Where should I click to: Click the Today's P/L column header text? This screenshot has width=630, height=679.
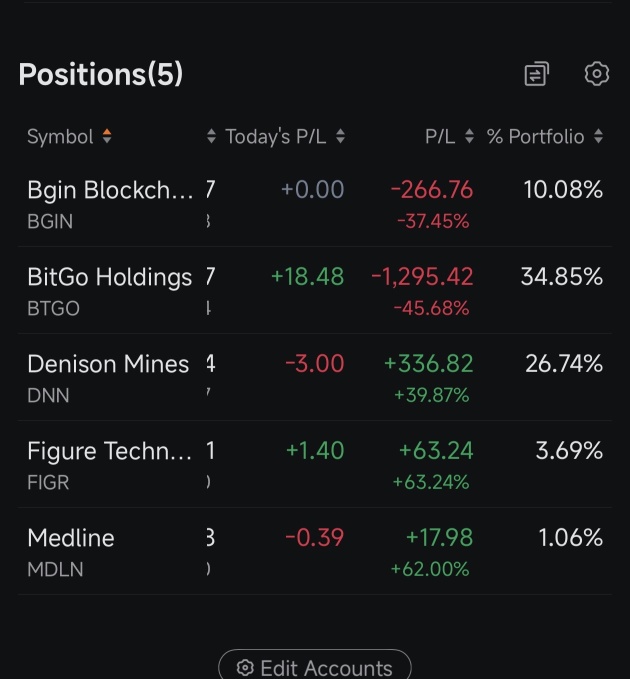[x=276, y=137]
